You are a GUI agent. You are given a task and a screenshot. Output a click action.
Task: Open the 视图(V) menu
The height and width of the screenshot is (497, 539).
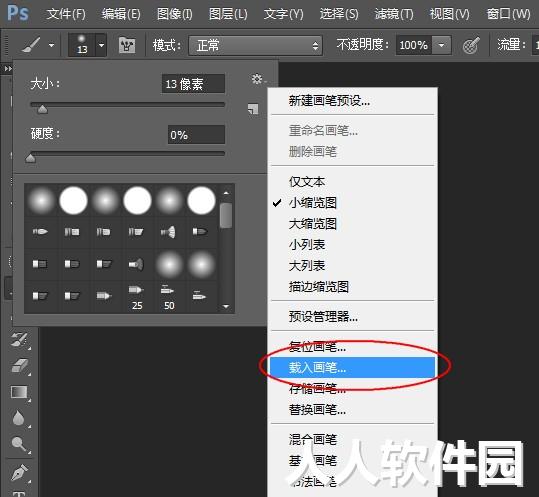449,14
